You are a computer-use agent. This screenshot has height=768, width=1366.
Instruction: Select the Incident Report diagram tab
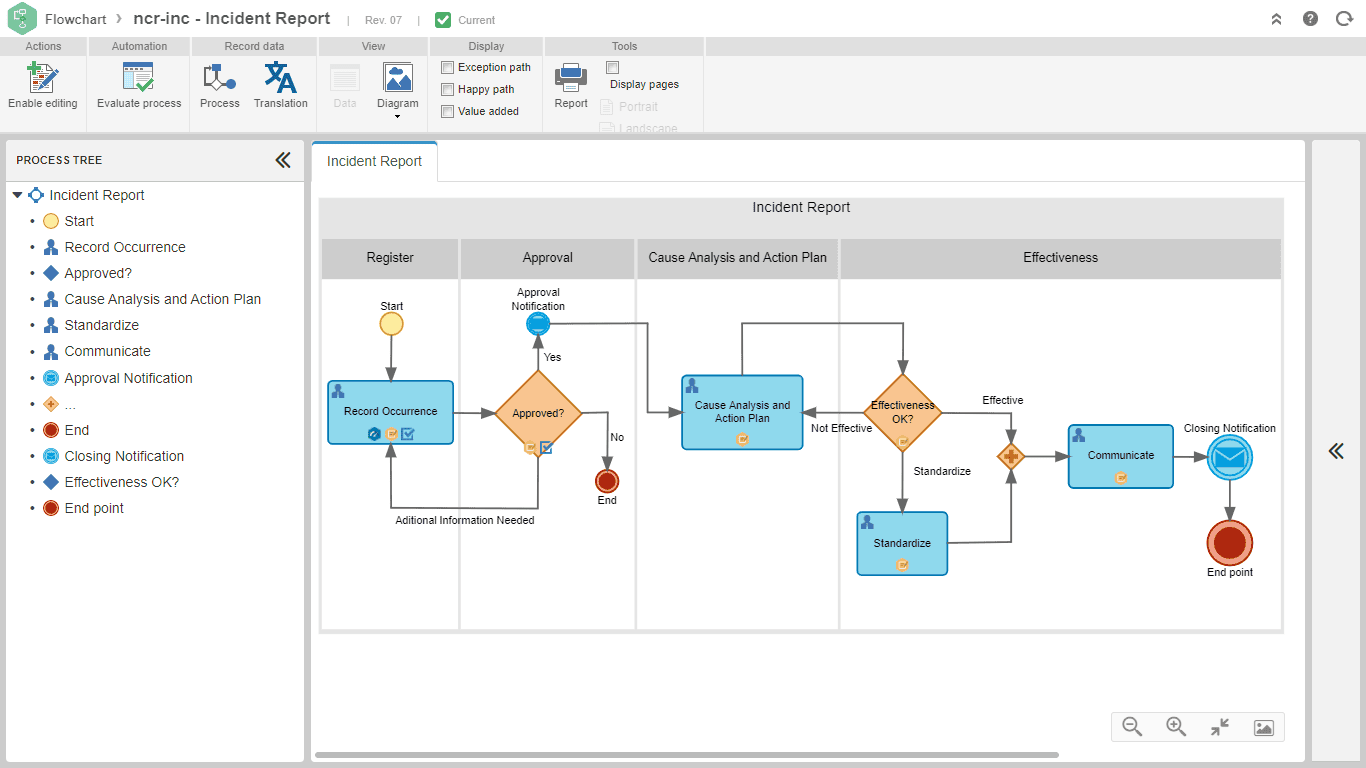point(374,161)
